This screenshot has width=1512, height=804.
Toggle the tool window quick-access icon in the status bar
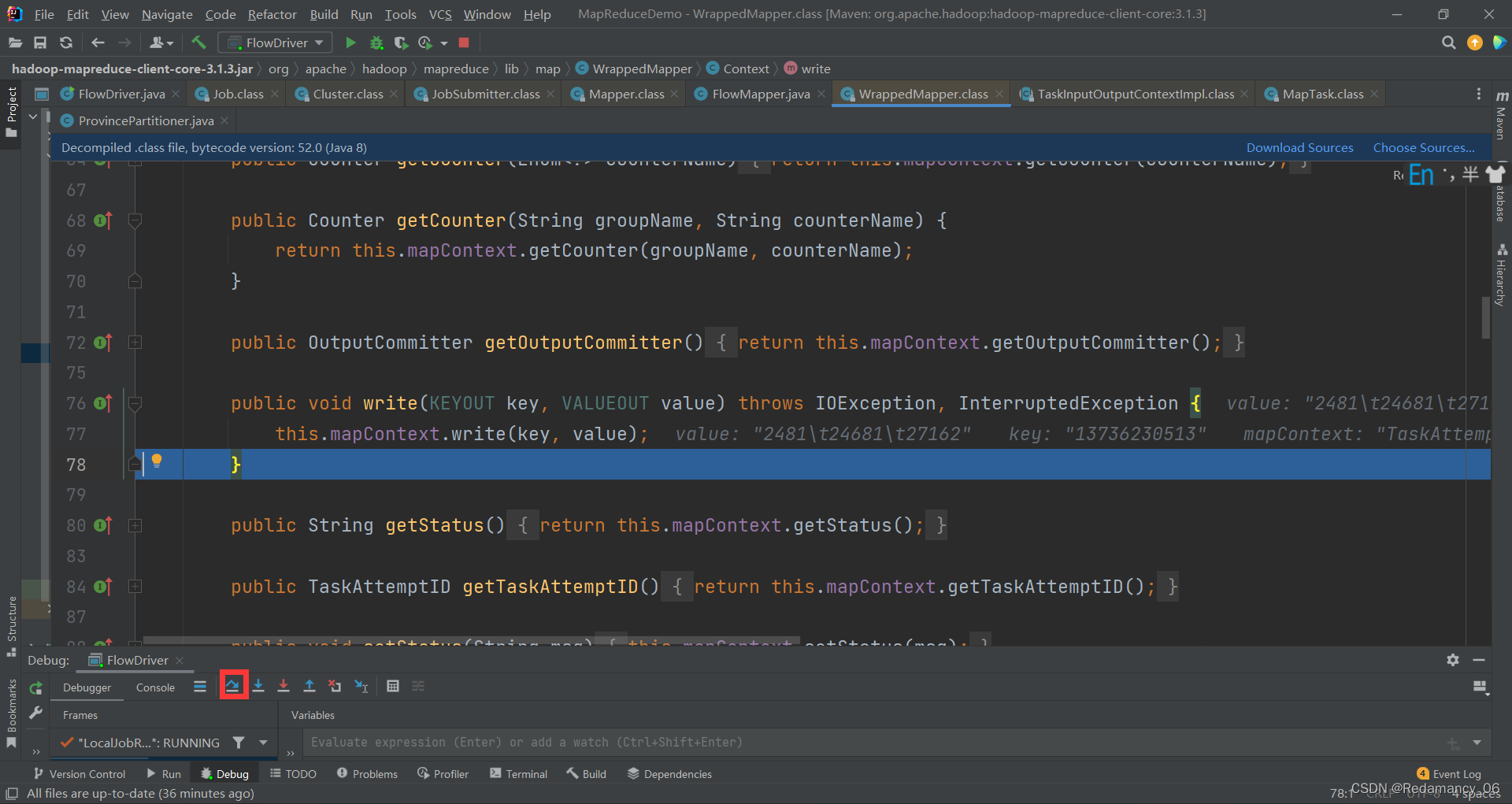tap(12, 793)
